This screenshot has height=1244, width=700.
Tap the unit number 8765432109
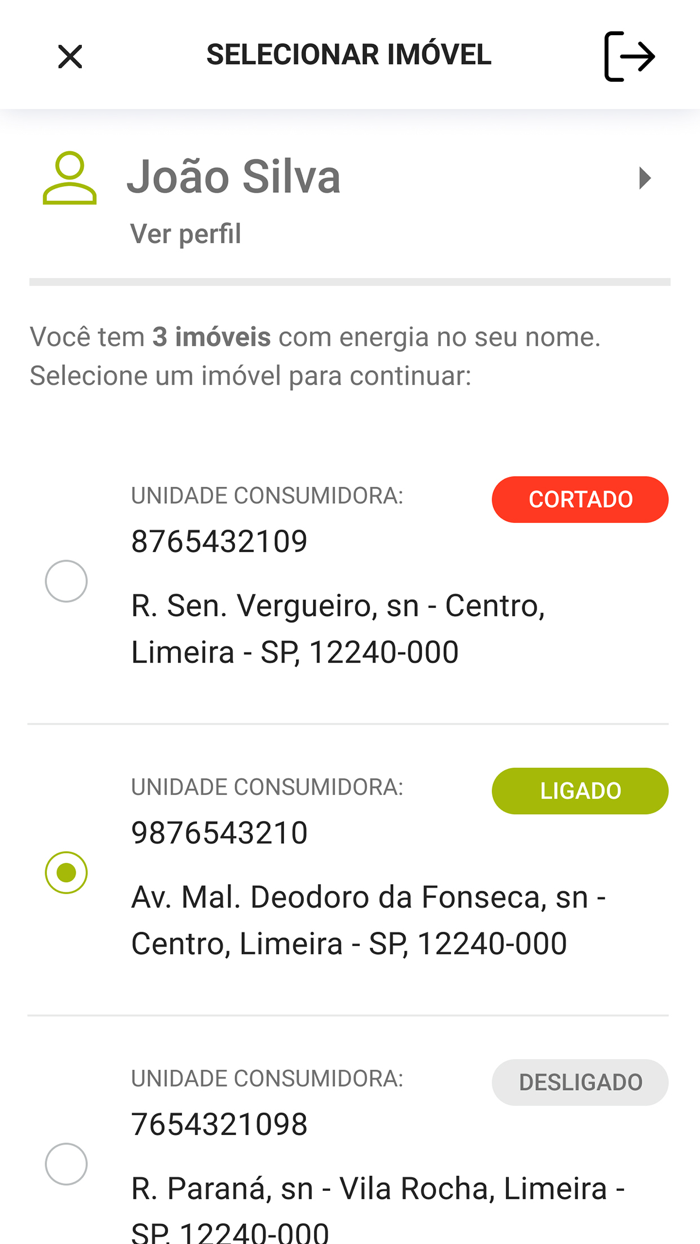pyautogui.click(x=219, y=541)
